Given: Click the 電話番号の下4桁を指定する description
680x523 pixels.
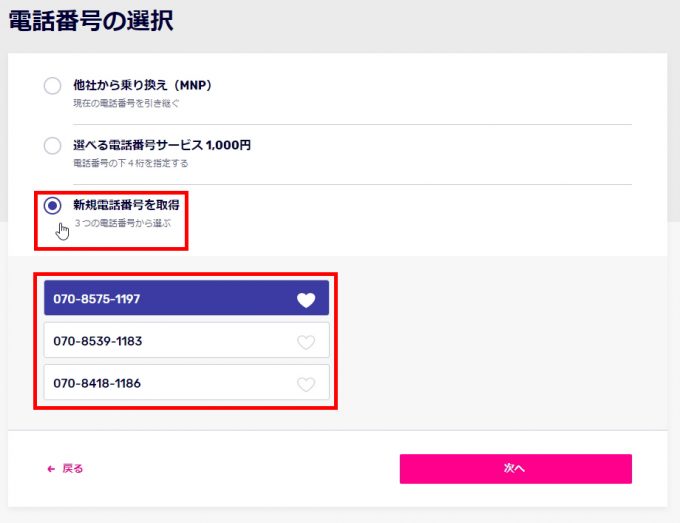Looking at the screenshot, I should pos(131,163).
